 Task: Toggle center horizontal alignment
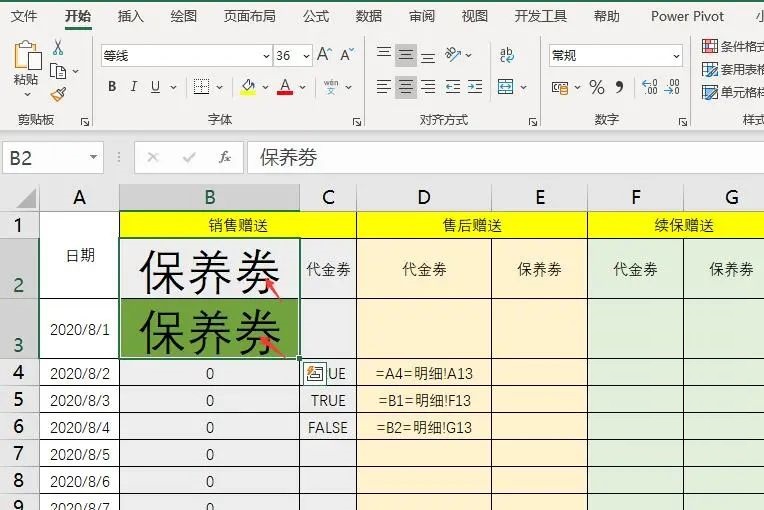point(406,87)
